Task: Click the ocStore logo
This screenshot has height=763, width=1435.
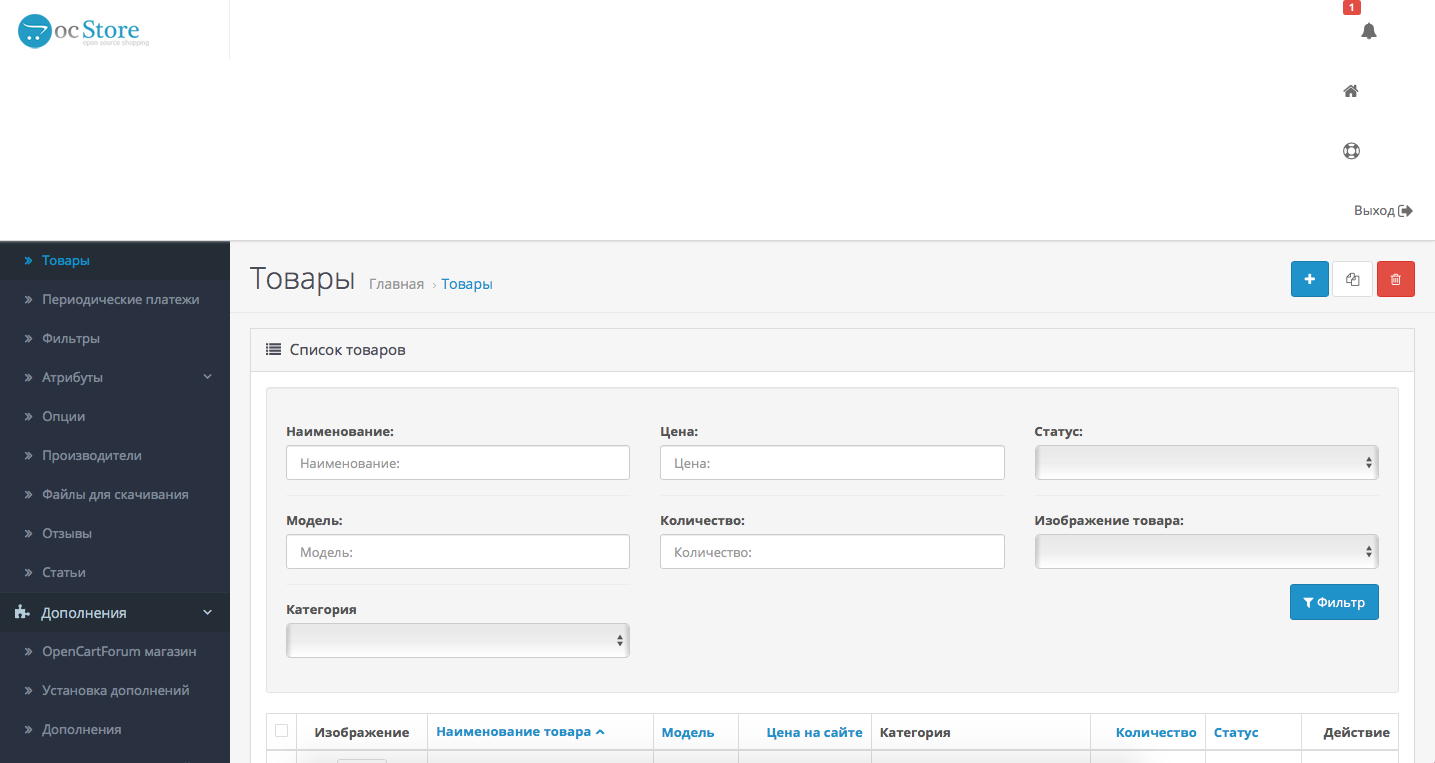Action: click(x=84, y=31)
